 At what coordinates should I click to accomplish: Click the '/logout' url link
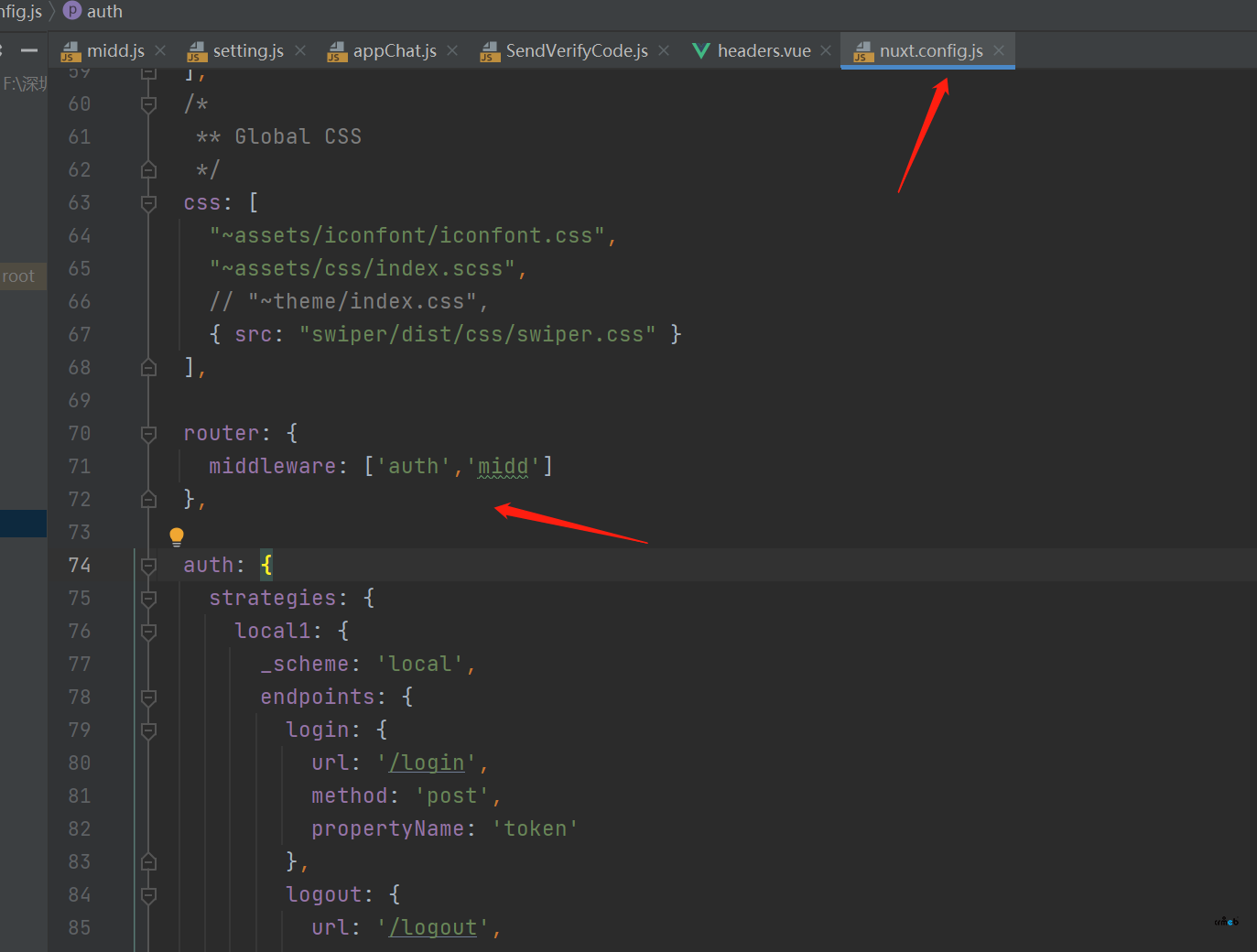pyautogui.click(x=433, y=927)
